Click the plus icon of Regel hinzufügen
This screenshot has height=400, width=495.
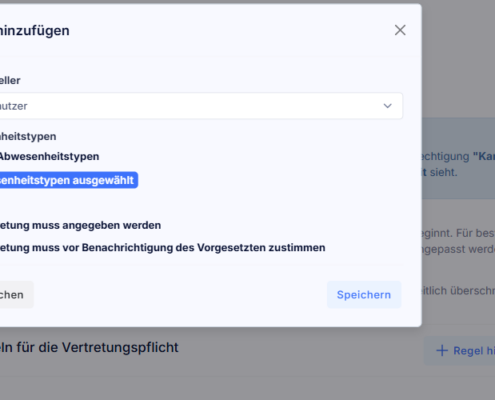coord(442,351)
